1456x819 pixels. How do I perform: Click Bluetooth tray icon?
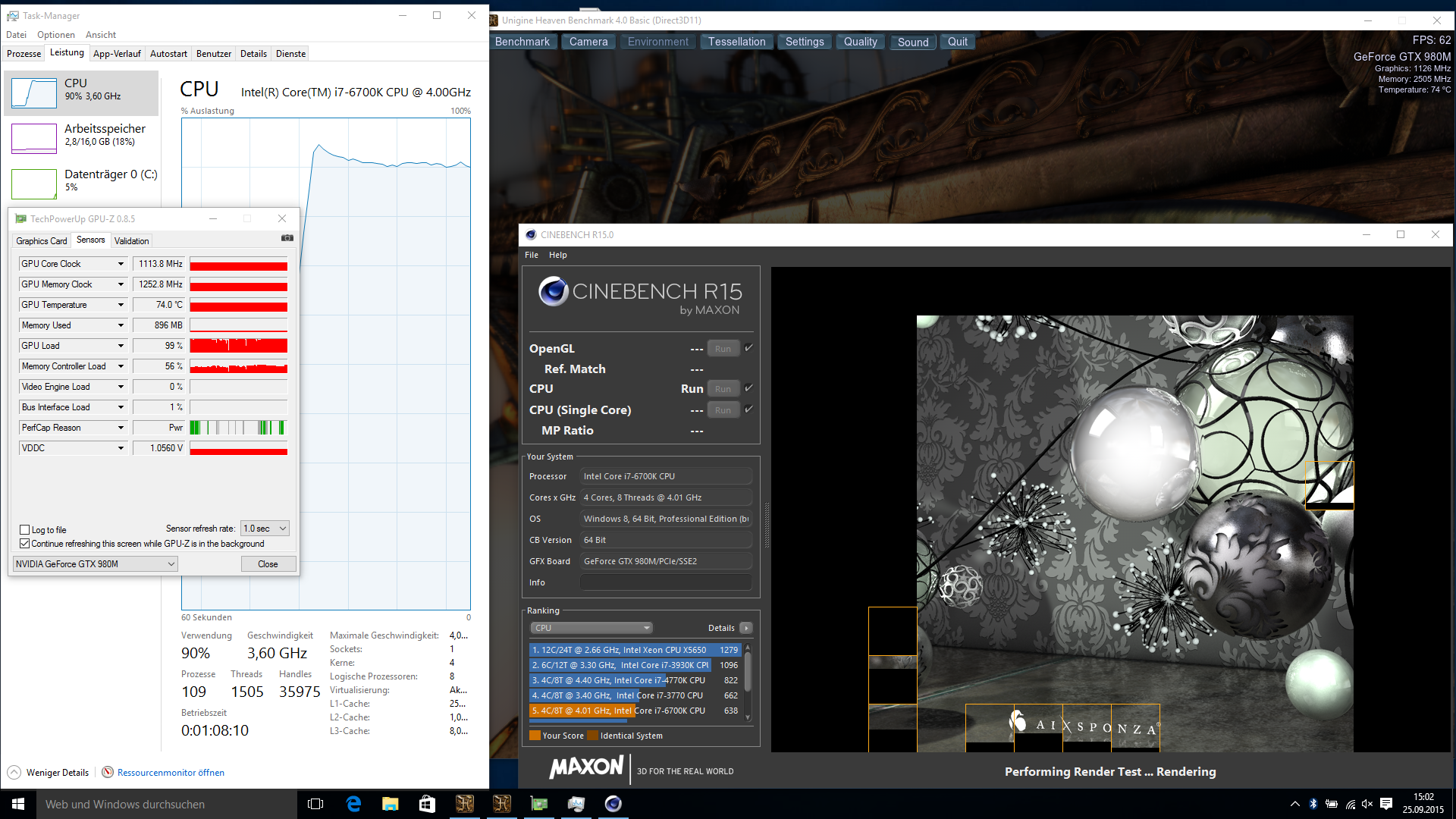pos(1313,804)
